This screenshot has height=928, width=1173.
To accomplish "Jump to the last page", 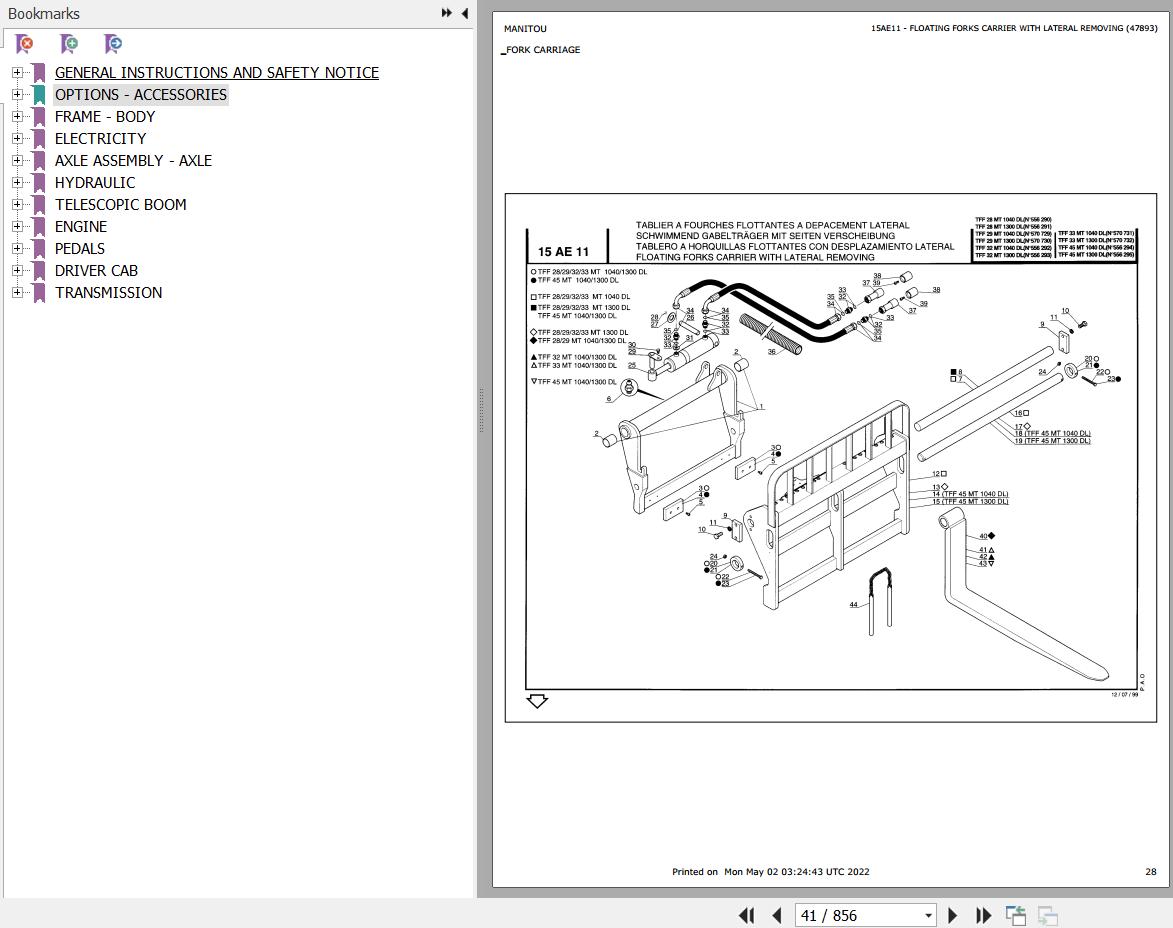I will (984, 915).
